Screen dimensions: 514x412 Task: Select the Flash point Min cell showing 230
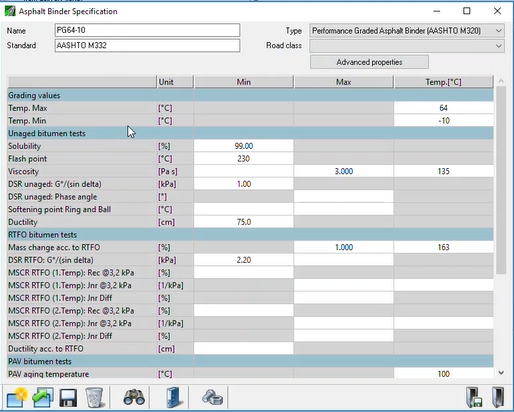pos(244,159)
